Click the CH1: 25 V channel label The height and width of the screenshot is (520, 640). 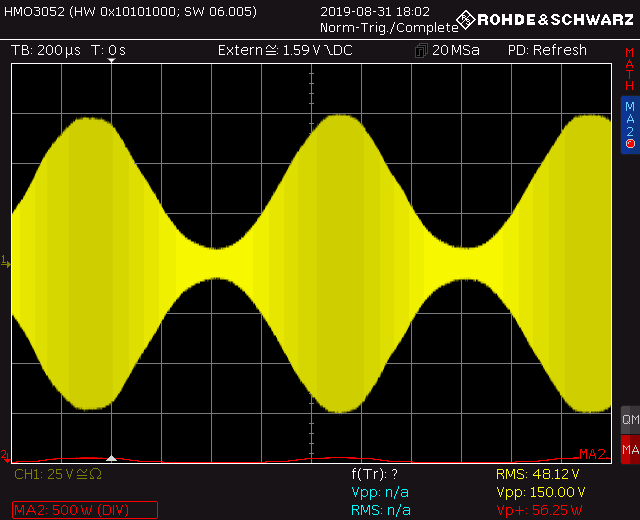(58, 474)
